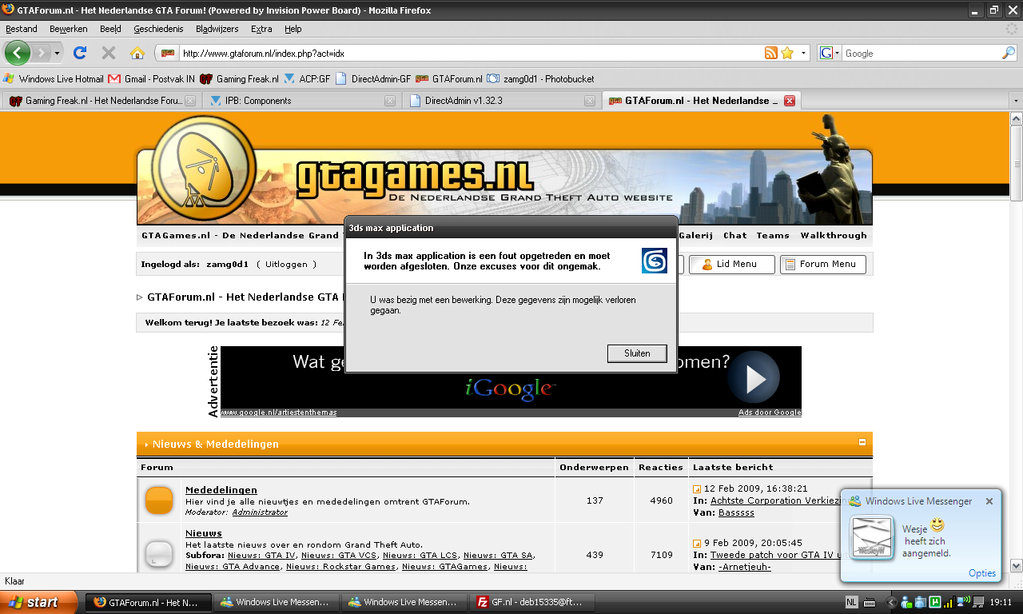1023x614 pixels.
Task: Click Sluiten in 3ds max error dialog
Action: [637, 353]
